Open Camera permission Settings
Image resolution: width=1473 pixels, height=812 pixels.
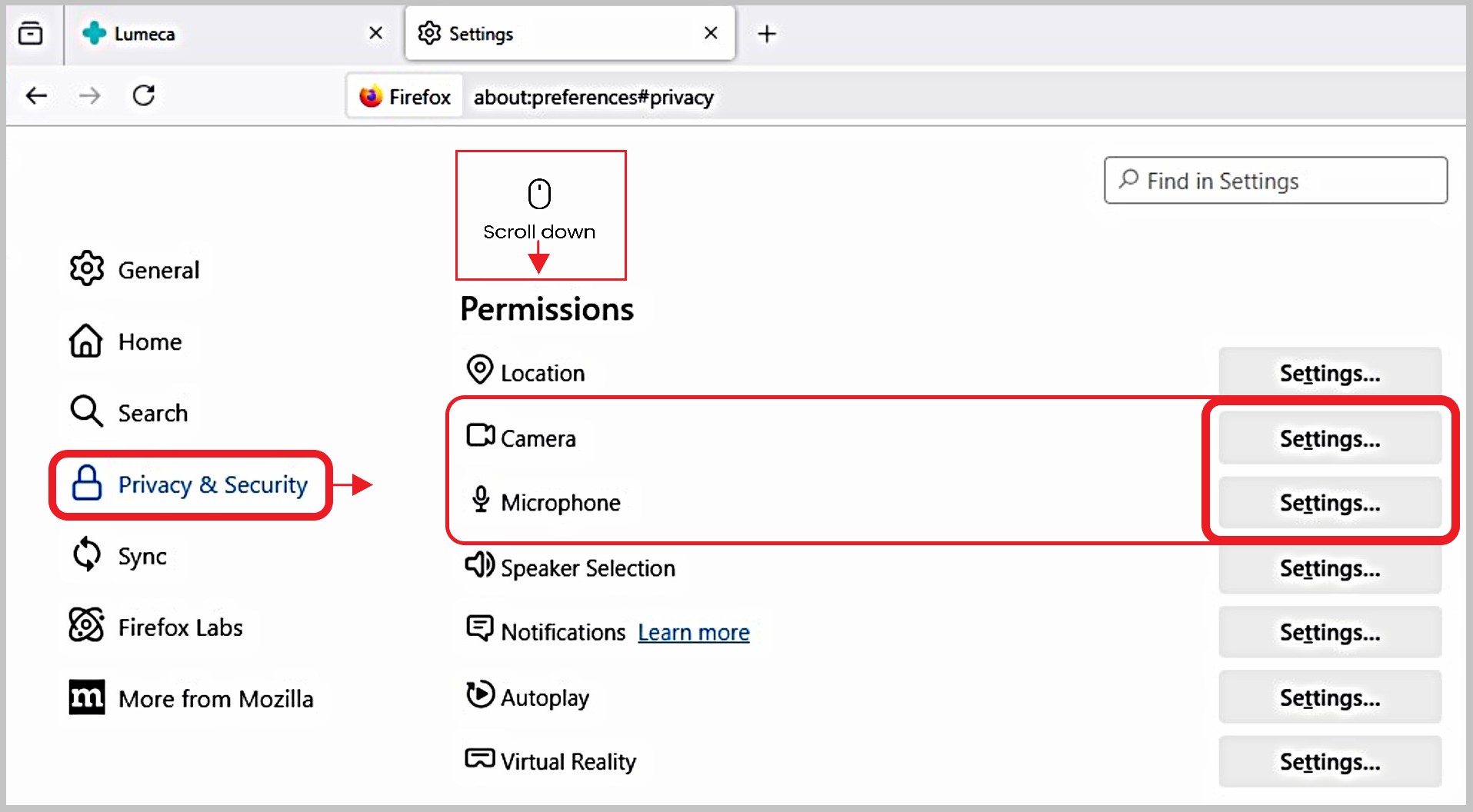(x=1329, y=438)
